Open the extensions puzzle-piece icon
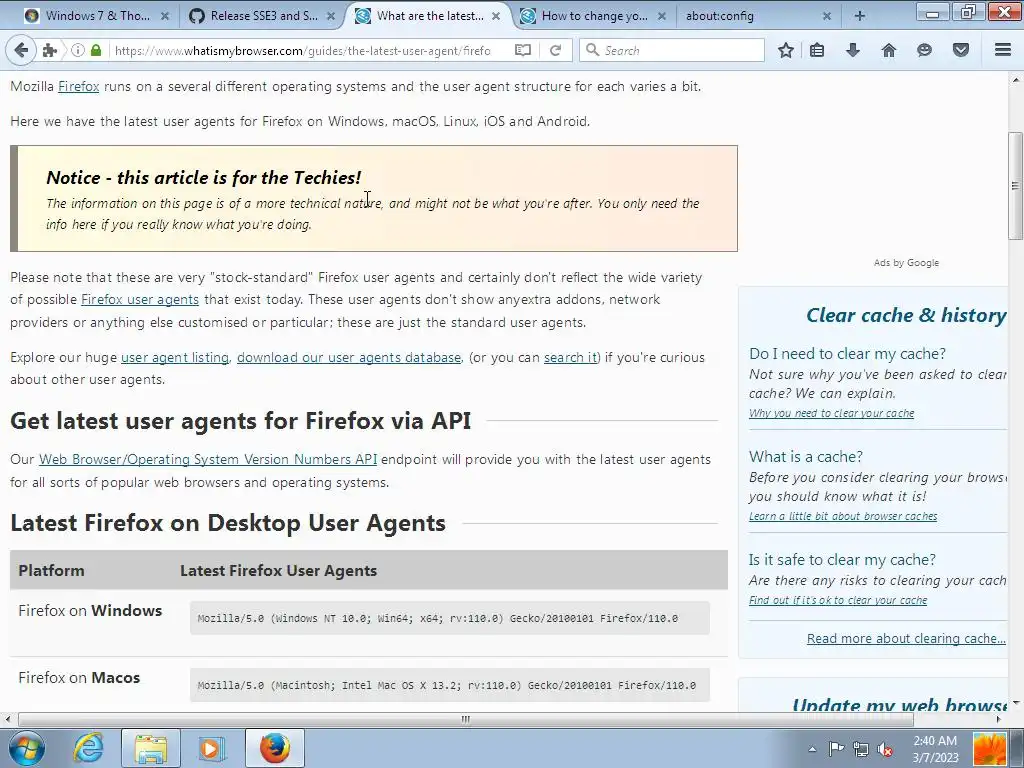 pos(50,50)
